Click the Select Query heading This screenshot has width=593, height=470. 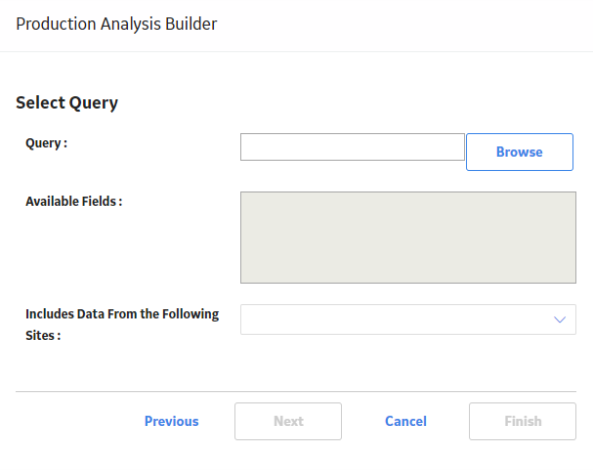click(x=67, y=103)
